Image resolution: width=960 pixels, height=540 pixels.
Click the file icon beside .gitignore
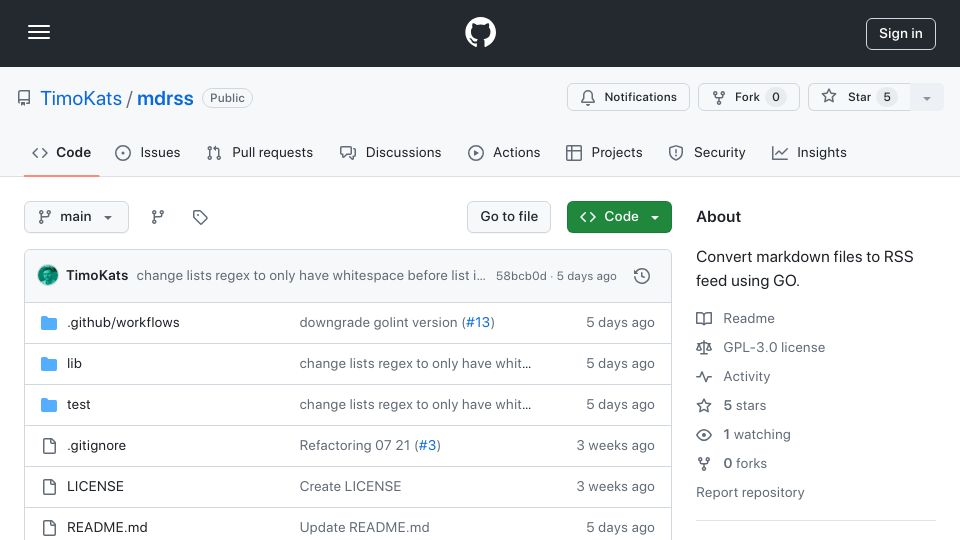tap(49, 446)
